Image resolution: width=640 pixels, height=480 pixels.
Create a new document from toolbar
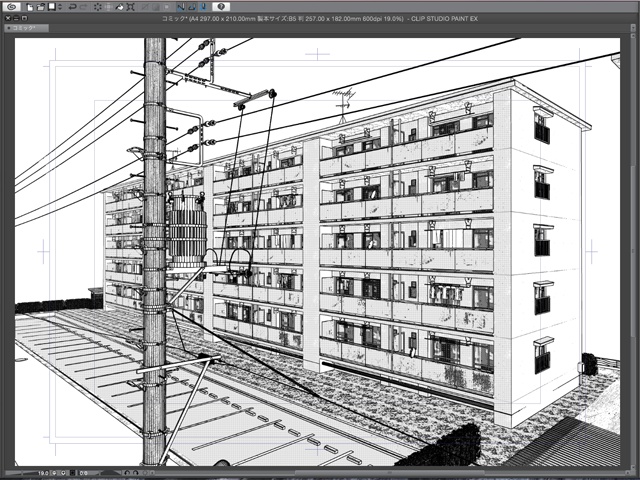click(30, 7)
